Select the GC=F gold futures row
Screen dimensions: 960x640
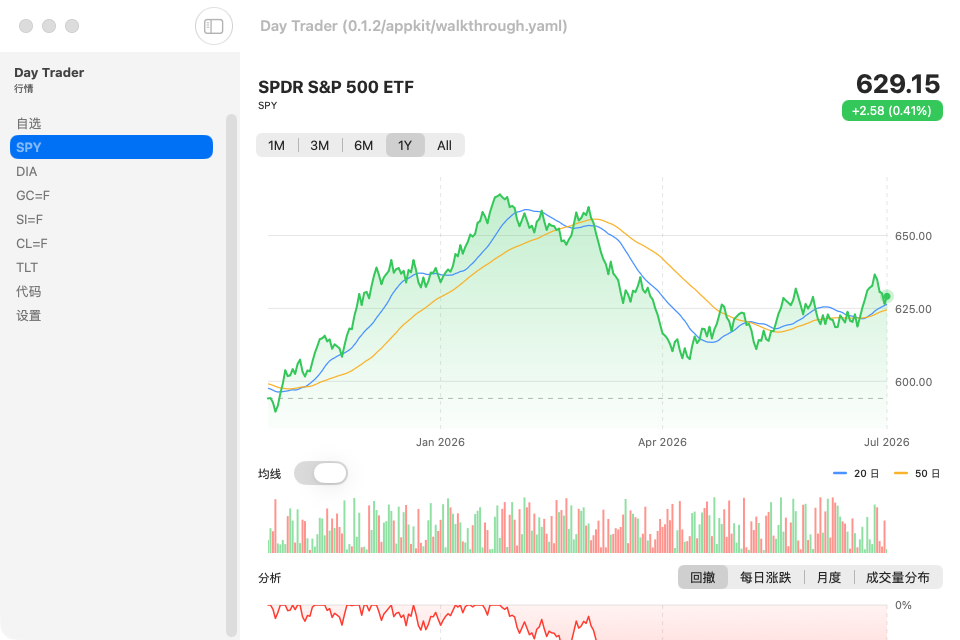(111, 195)
